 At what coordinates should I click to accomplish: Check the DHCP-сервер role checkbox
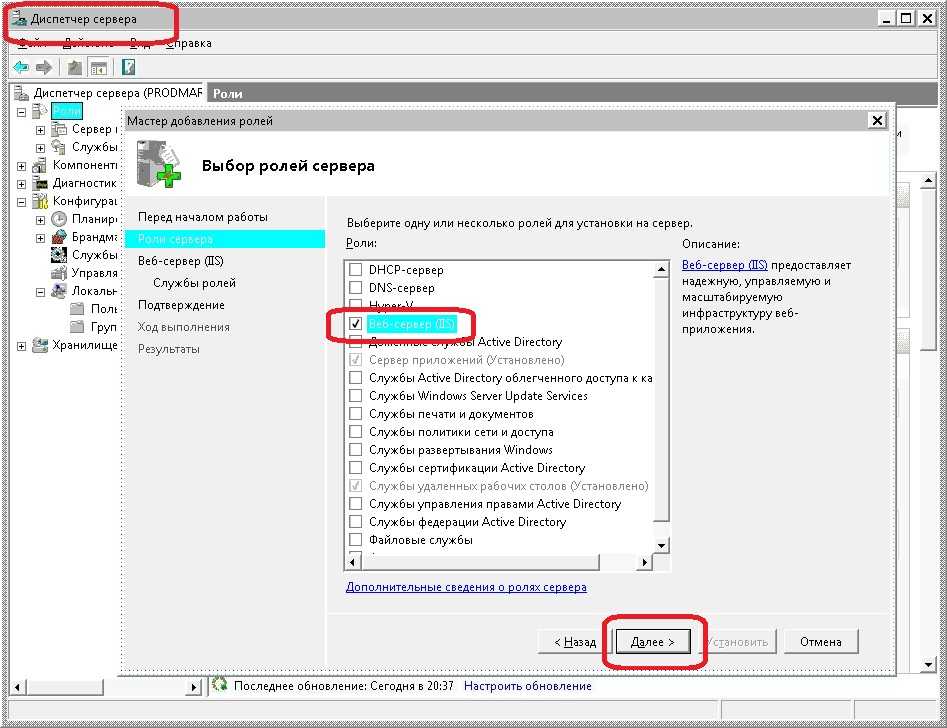coord(355,270)
